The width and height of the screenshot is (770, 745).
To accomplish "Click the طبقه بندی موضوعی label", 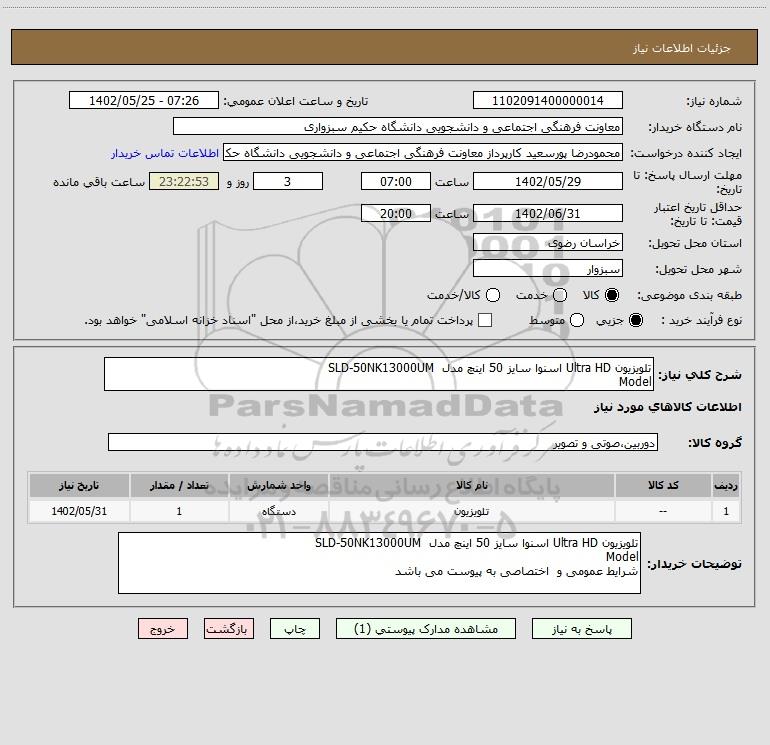I will 689,295.
